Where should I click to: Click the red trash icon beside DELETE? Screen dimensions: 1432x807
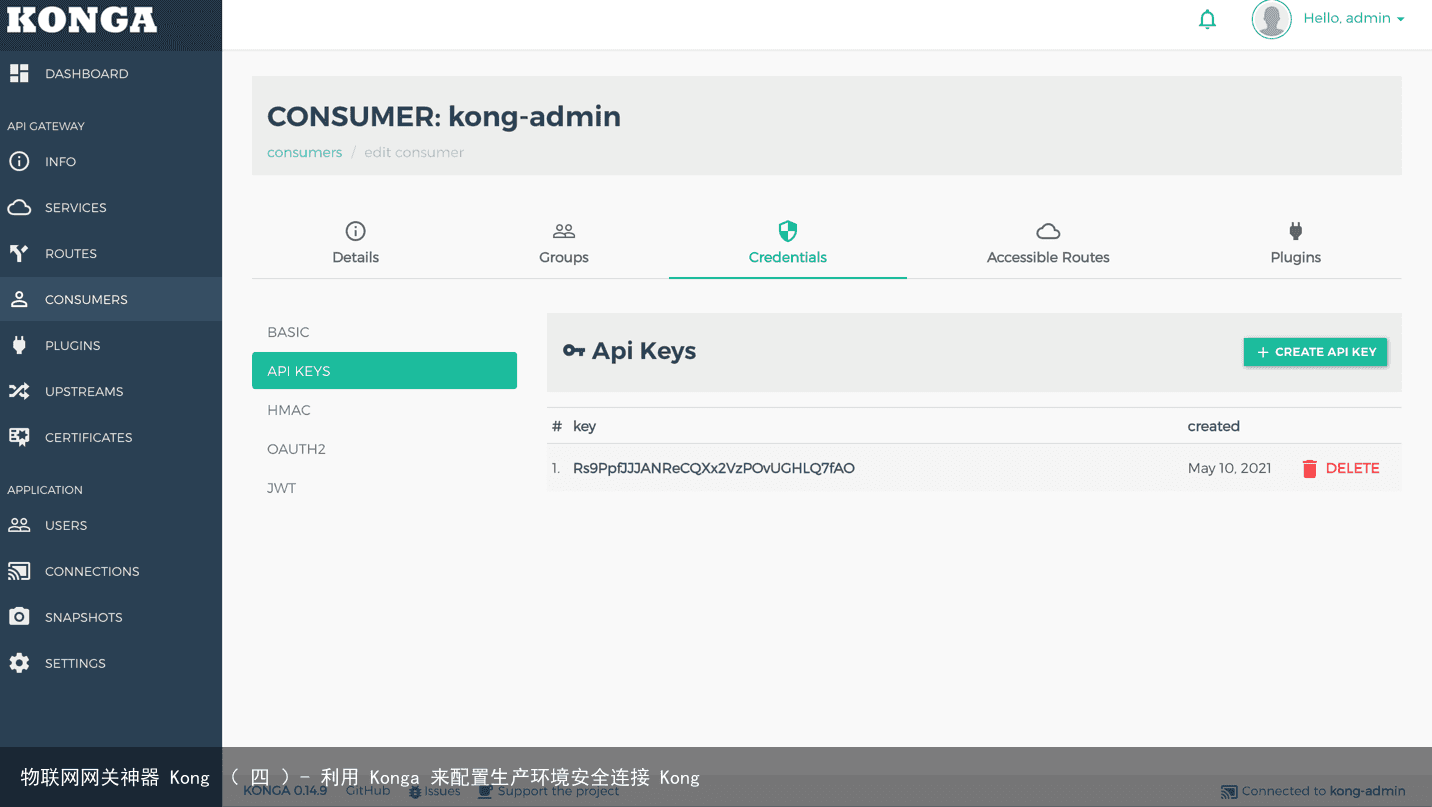coord(1310,468)
